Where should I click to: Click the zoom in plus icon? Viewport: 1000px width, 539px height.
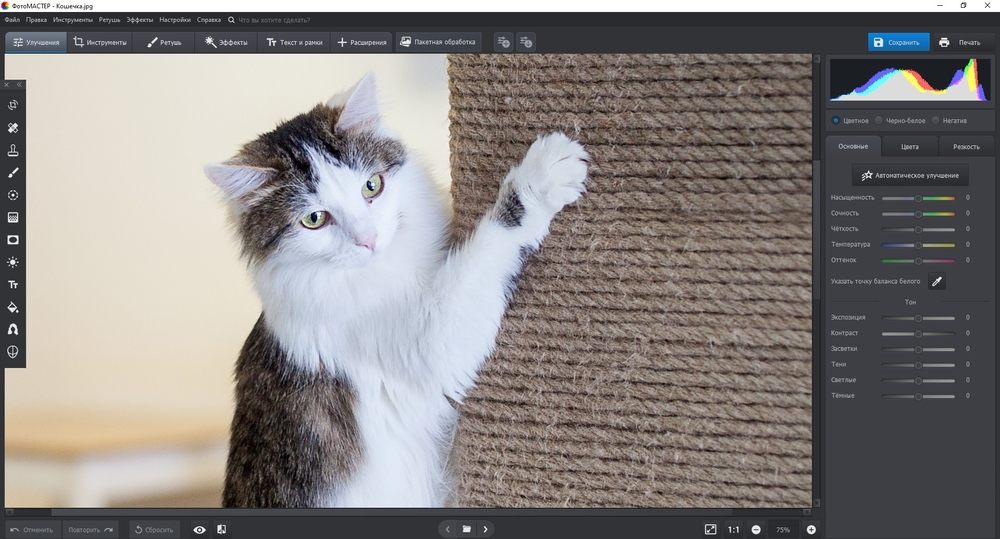click(x=811, y=529)
